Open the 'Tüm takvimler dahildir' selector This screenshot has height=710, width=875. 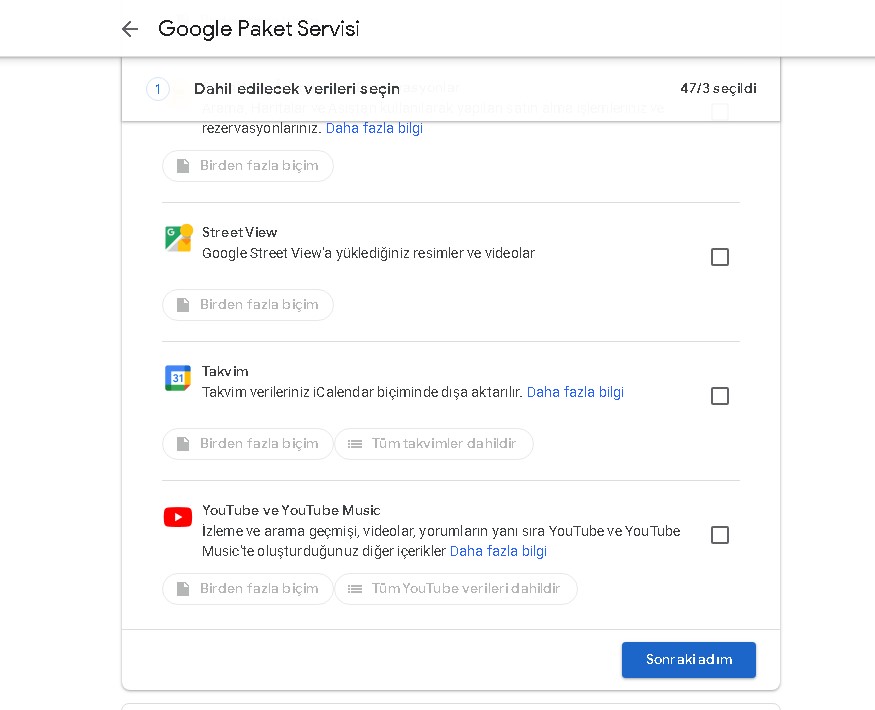(434, 444)
